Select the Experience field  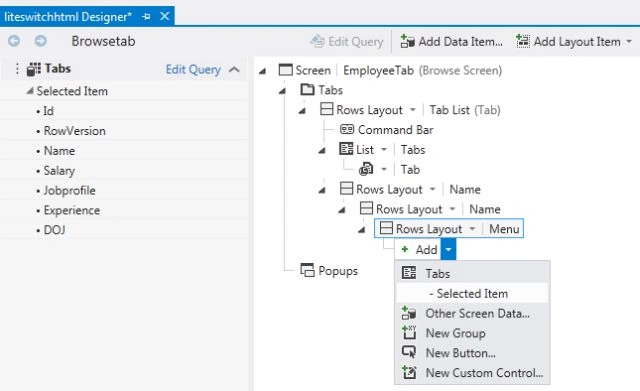point(71,210)
